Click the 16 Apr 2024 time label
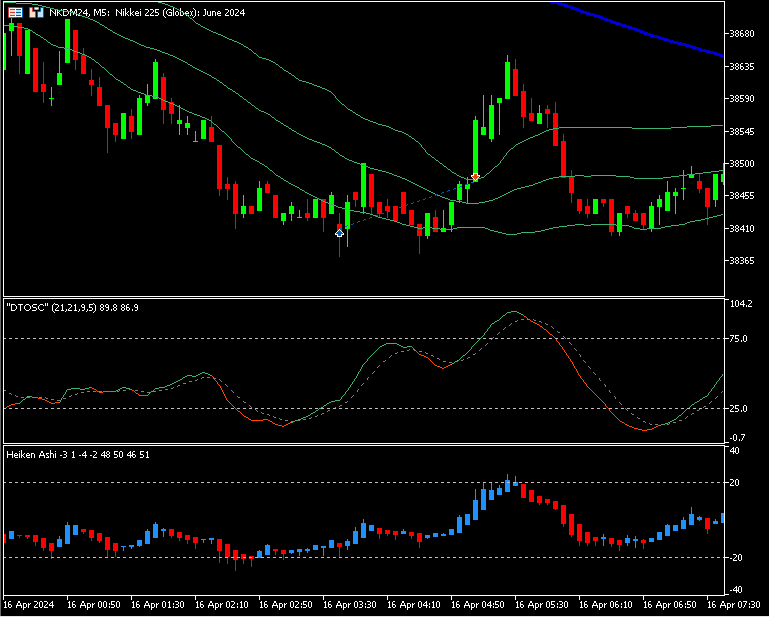 tap(29, 604)
